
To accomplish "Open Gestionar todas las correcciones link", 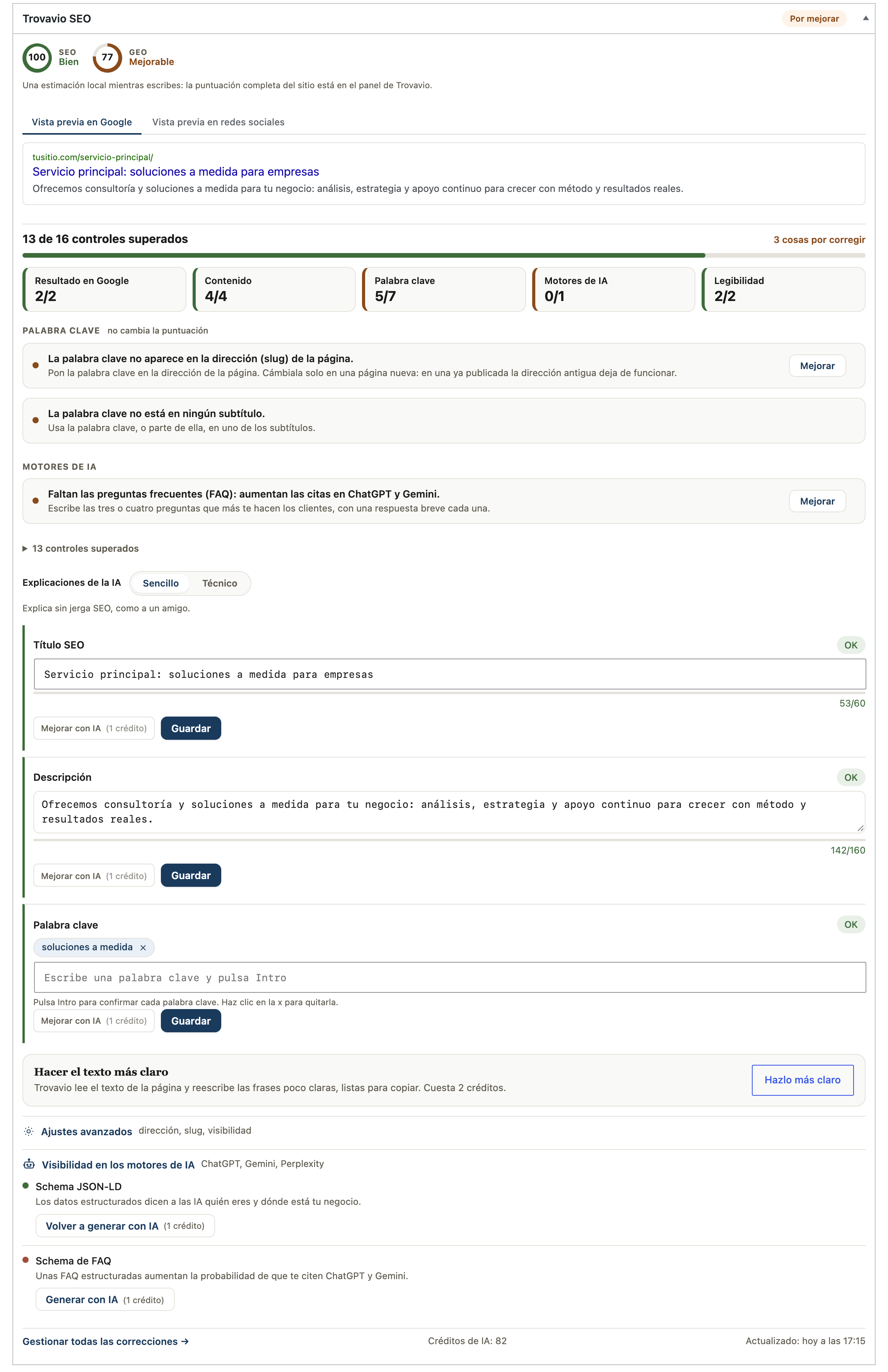I will pyautogui.click(x=106, y=1341).
